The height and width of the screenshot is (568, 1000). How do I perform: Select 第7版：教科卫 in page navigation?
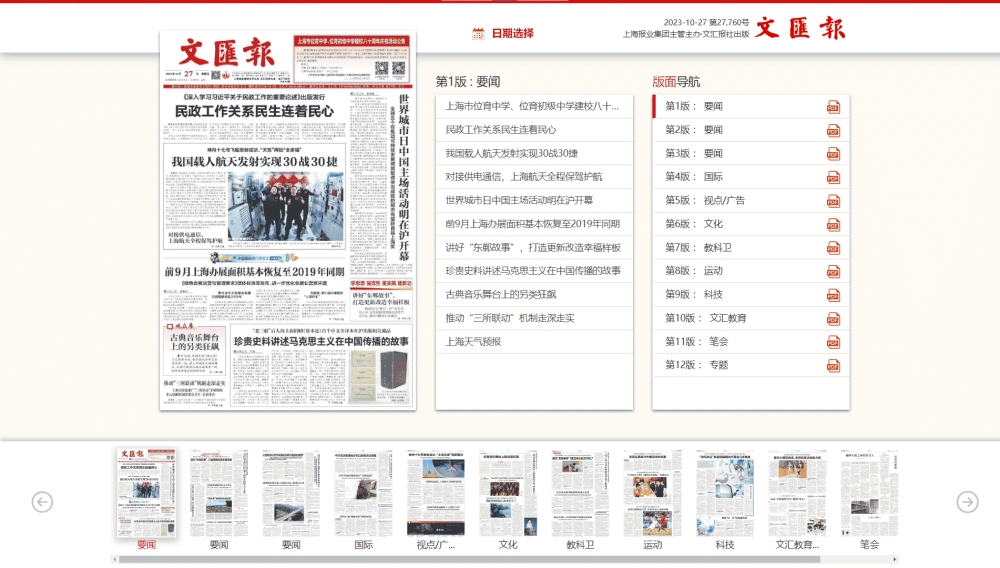(x=698, y=247)
